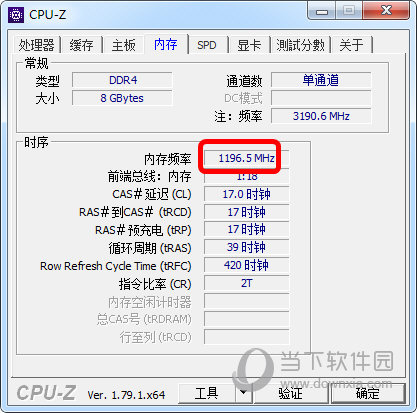The image size is (417, 413).
Task: Close the CPU-Z window
Action: coord(386,11)
